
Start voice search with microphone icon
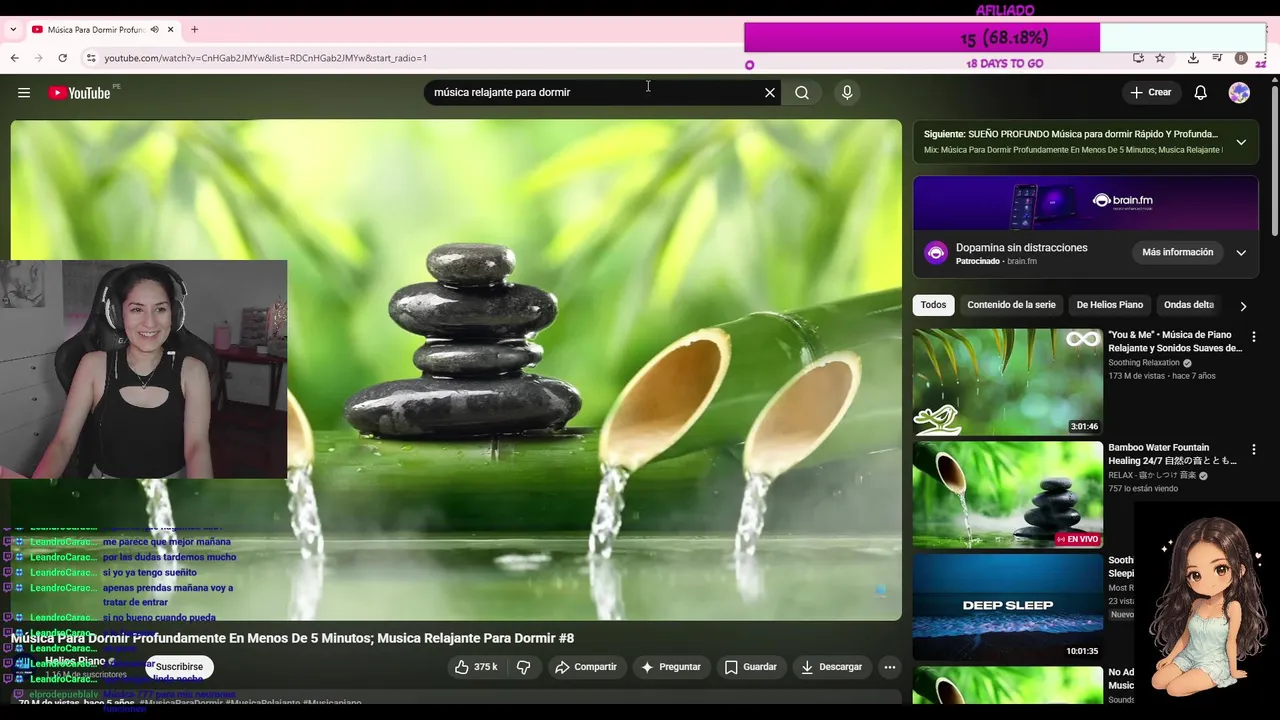point(847,93)
